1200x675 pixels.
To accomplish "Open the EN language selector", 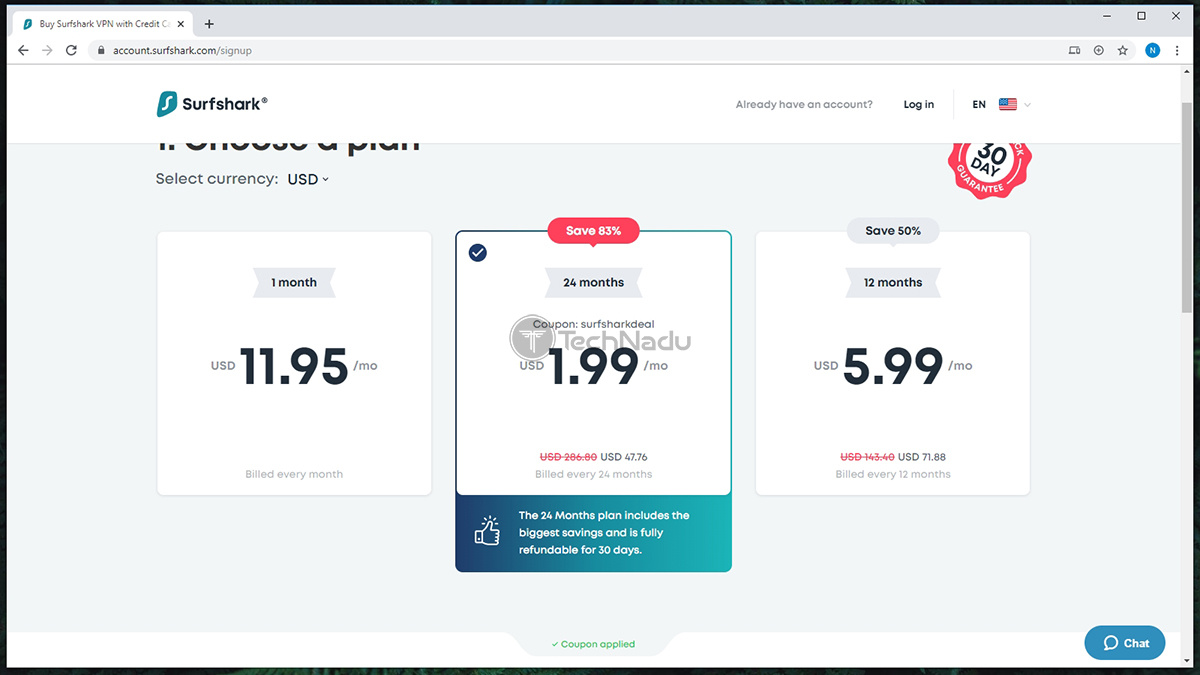I will click(x=1001, y=104).
